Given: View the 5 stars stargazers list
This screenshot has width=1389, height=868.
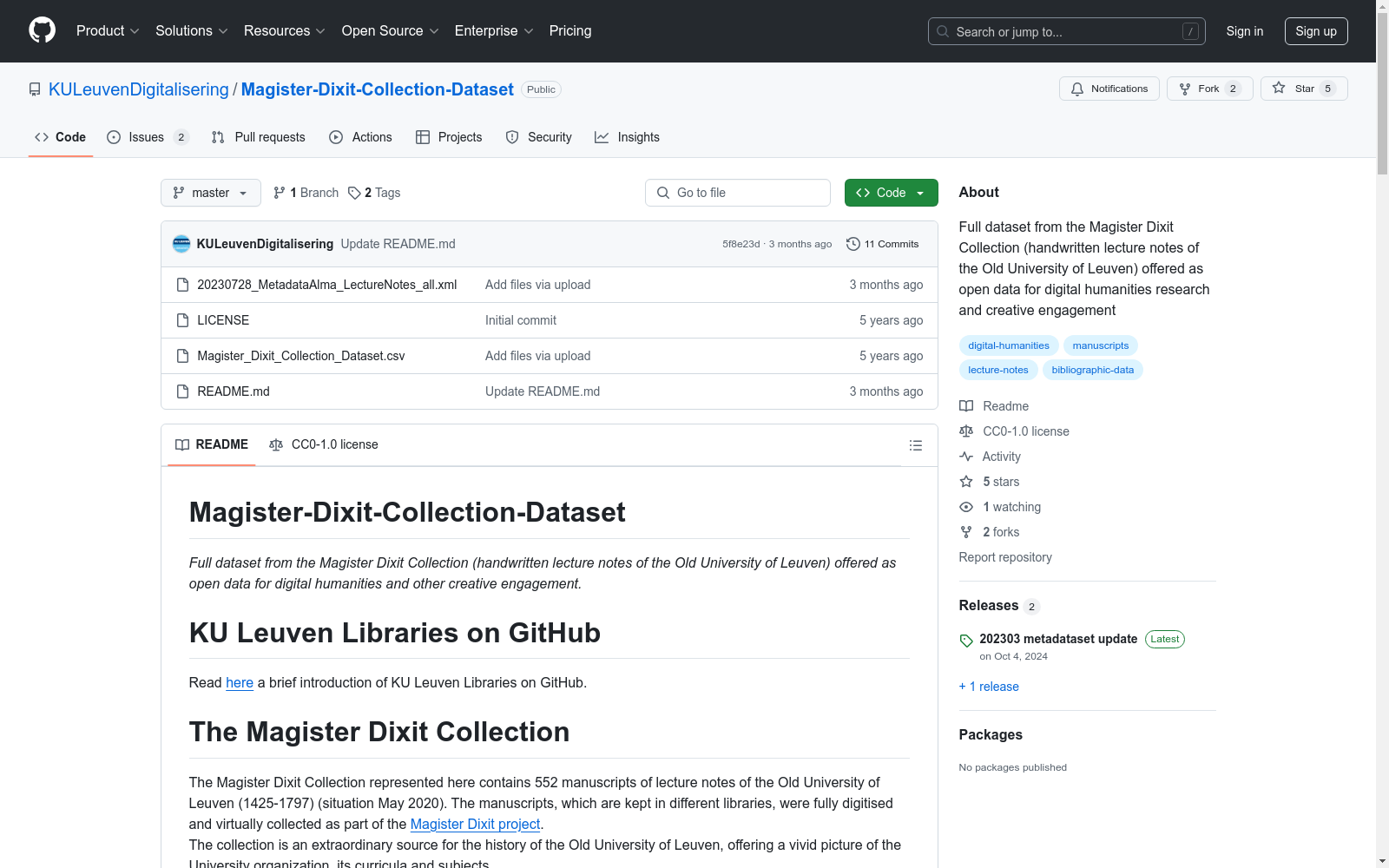Looking at the screenshot, I should tap(990, 482).
